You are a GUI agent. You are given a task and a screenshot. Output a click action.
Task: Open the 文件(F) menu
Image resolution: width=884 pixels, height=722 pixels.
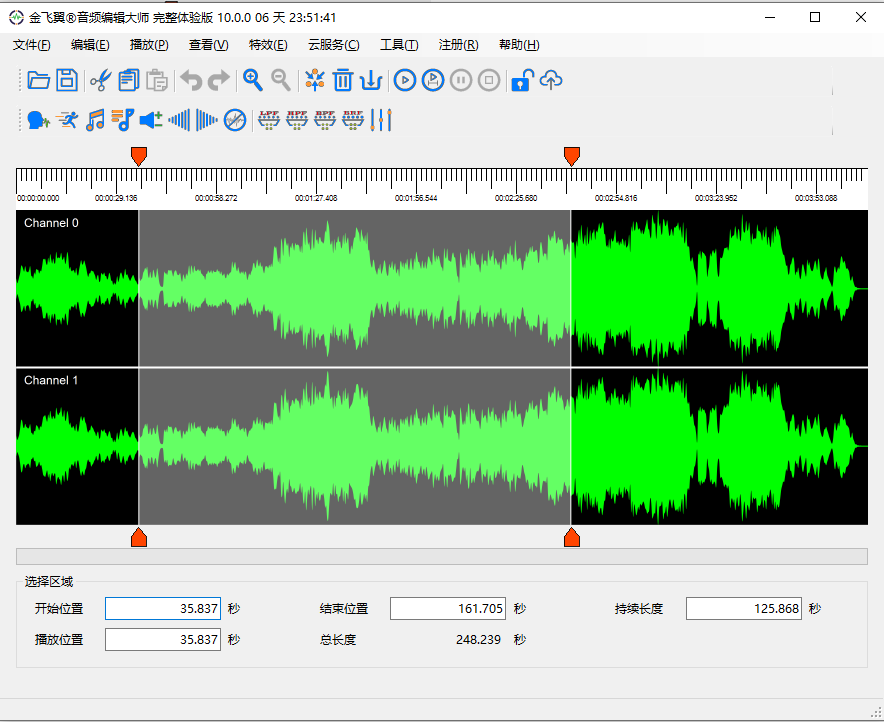click(x=32, y=45)
